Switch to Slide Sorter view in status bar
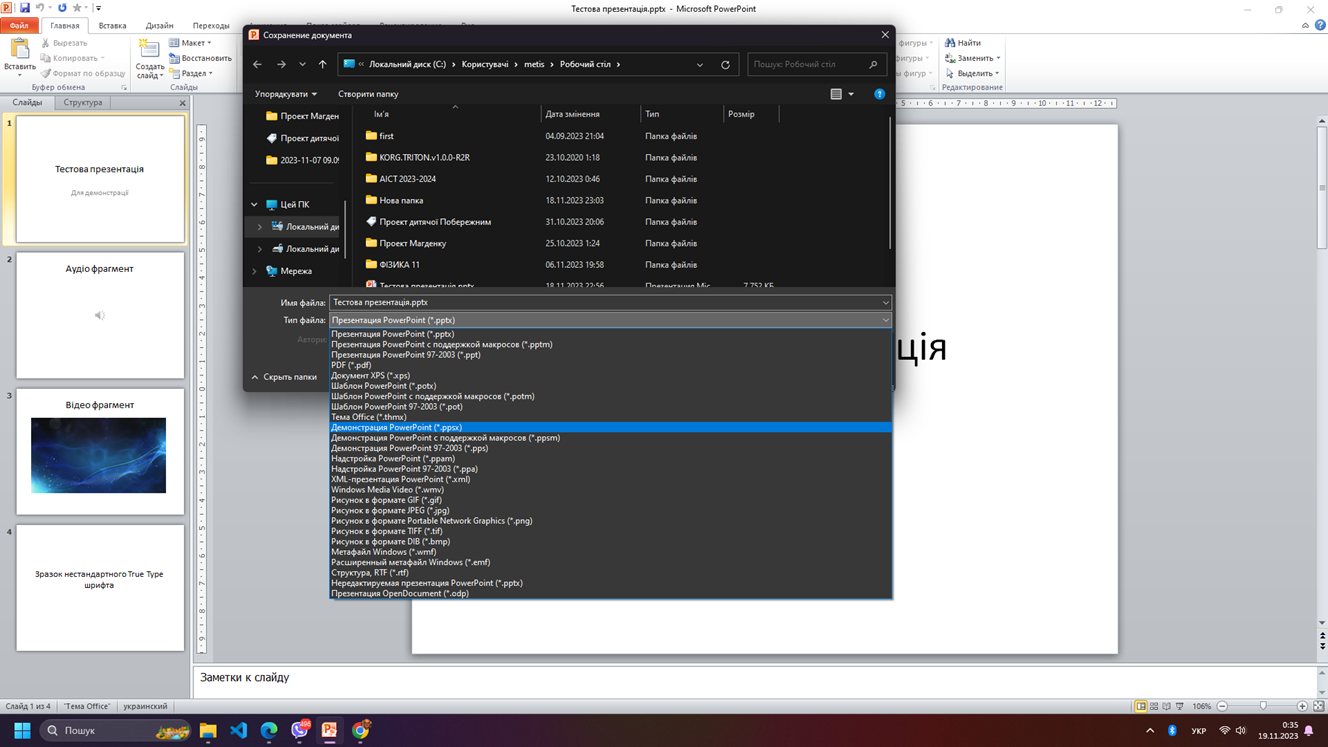Viewport: 1328px width, 747px height. pyautogui.click(x=1154, y=706)
